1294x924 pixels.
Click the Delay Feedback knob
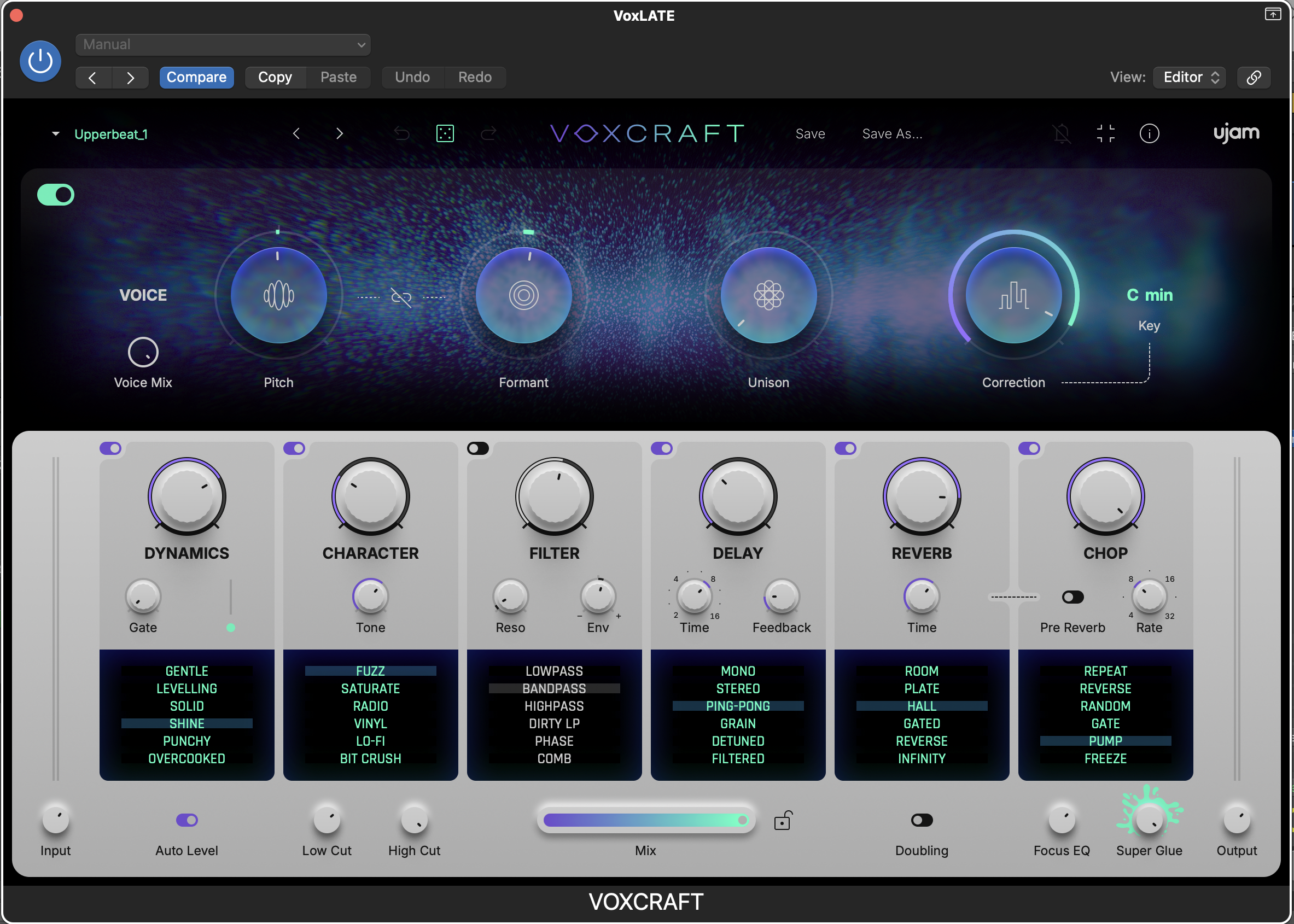pyautogui.click(x=782, y=597)
